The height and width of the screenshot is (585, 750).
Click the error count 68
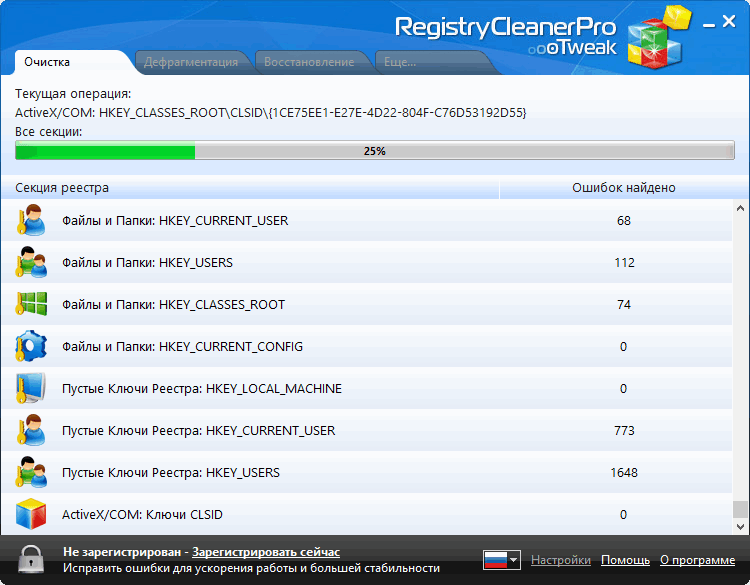point(624,221)
